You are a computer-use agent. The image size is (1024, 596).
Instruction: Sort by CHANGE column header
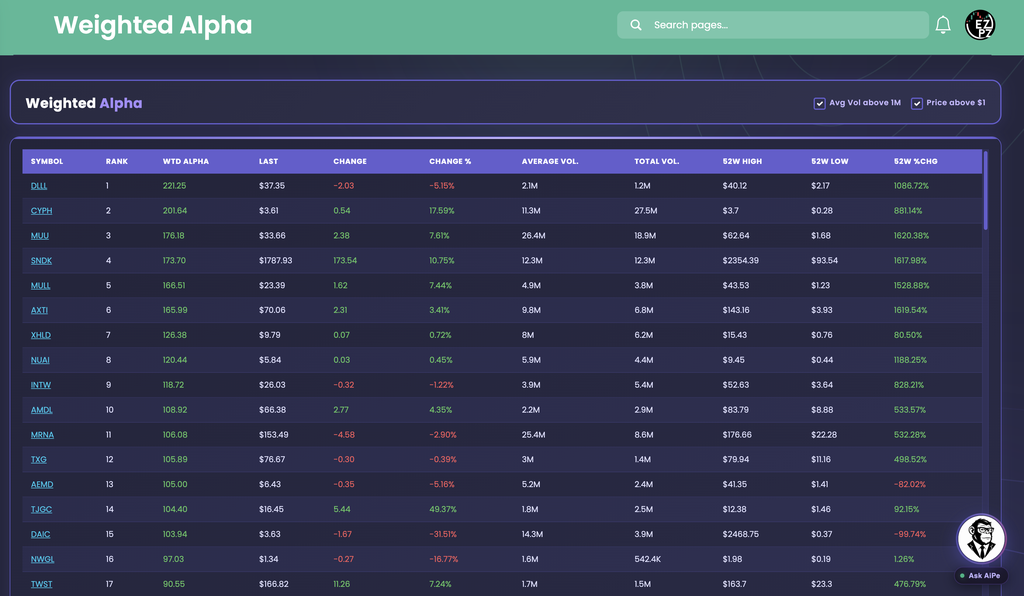350,161
